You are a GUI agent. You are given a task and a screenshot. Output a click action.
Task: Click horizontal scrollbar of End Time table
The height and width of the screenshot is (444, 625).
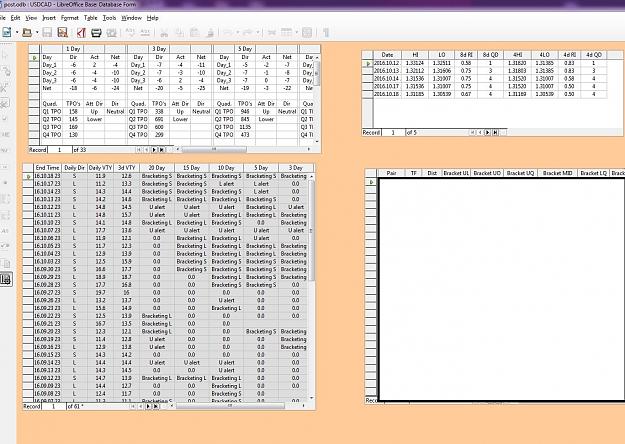coord(230,406)
